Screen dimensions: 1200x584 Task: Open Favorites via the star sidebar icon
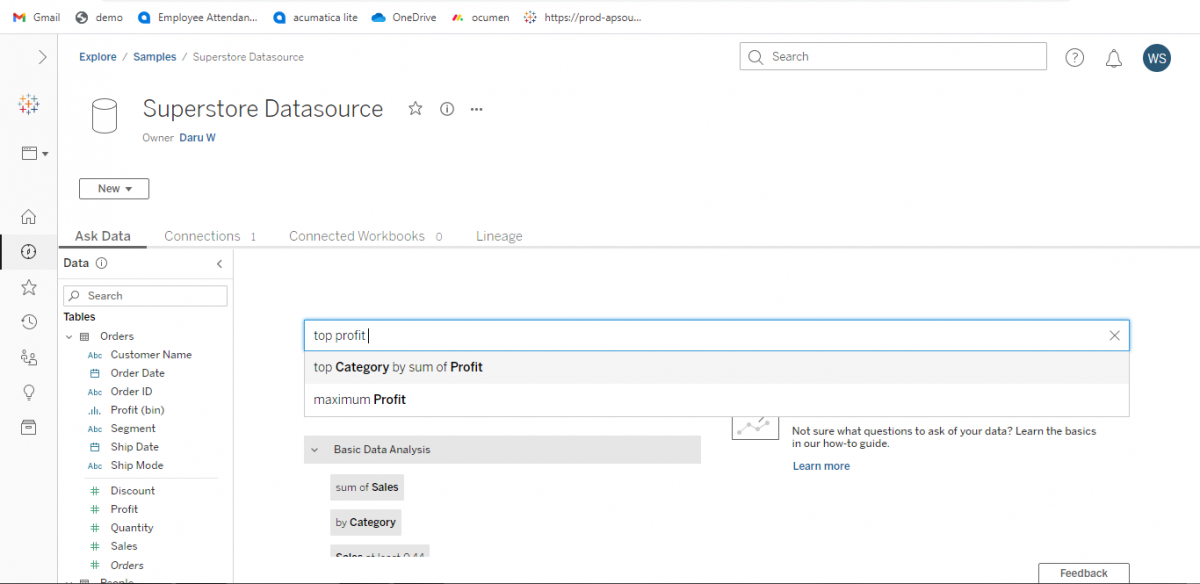pos(28,286)
